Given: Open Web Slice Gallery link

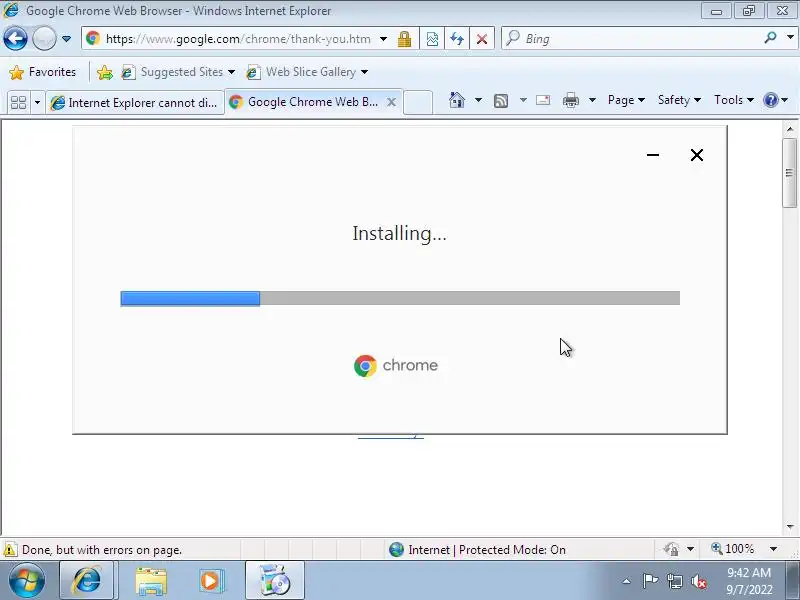Looking at the screenshot, I should tap(307, 72).
